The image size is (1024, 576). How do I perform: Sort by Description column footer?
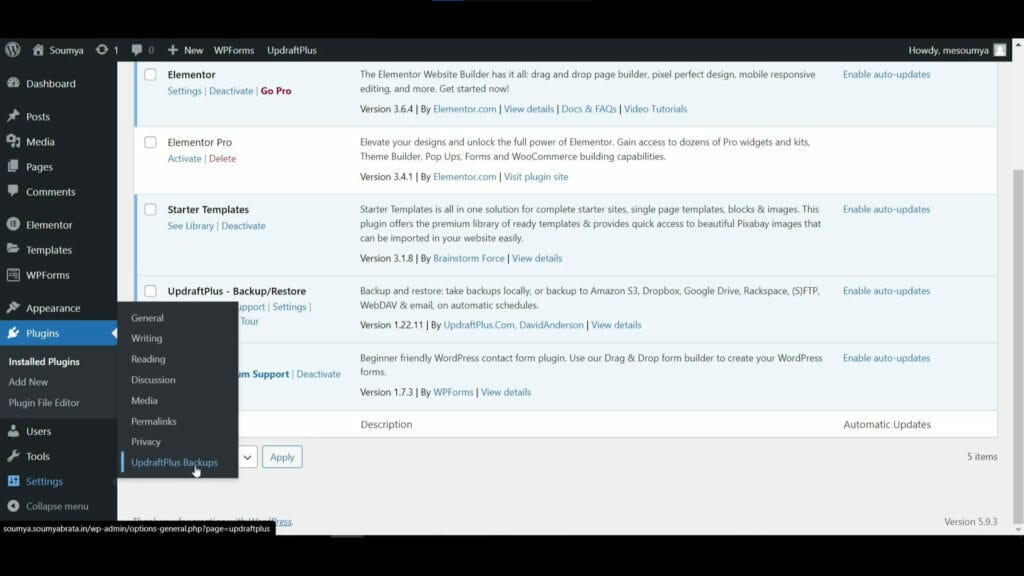pos(386,424)
